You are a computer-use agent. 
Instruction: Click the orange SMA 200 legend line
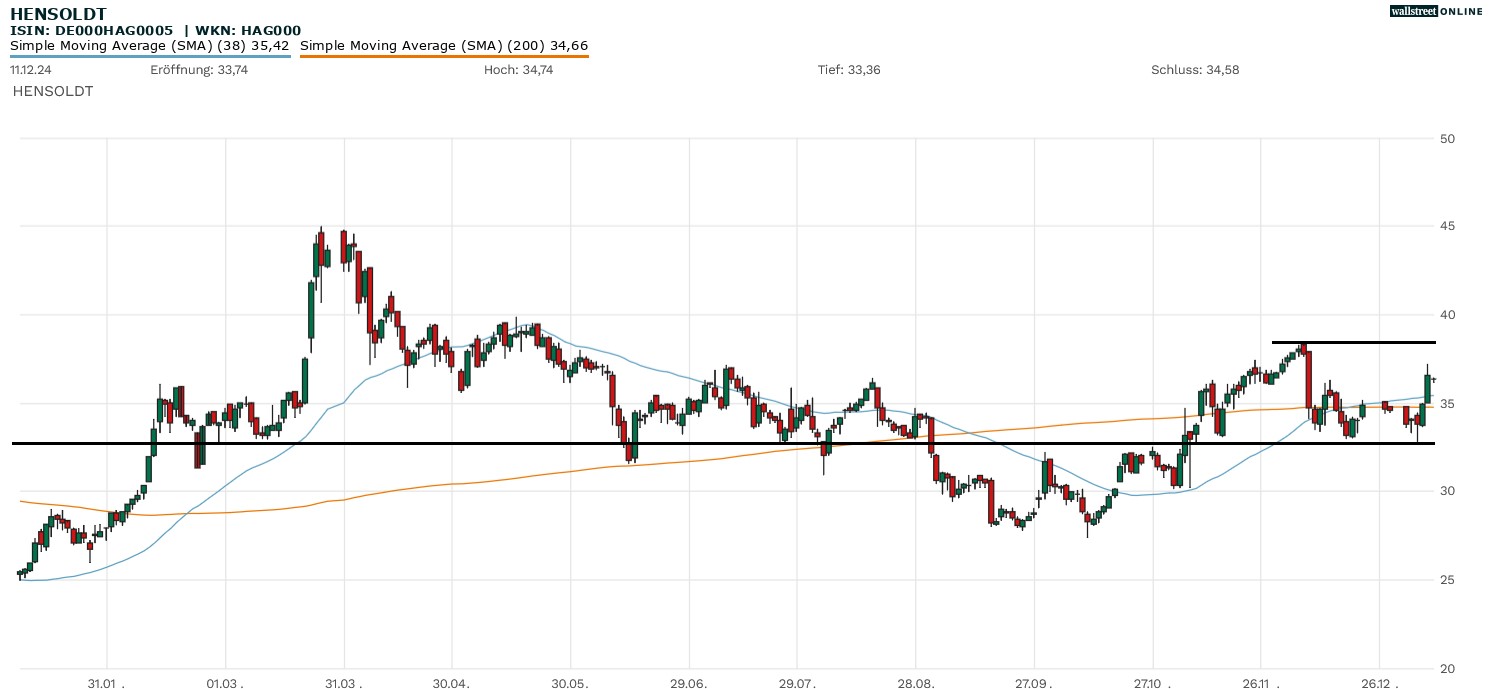[x=444, y=56]
